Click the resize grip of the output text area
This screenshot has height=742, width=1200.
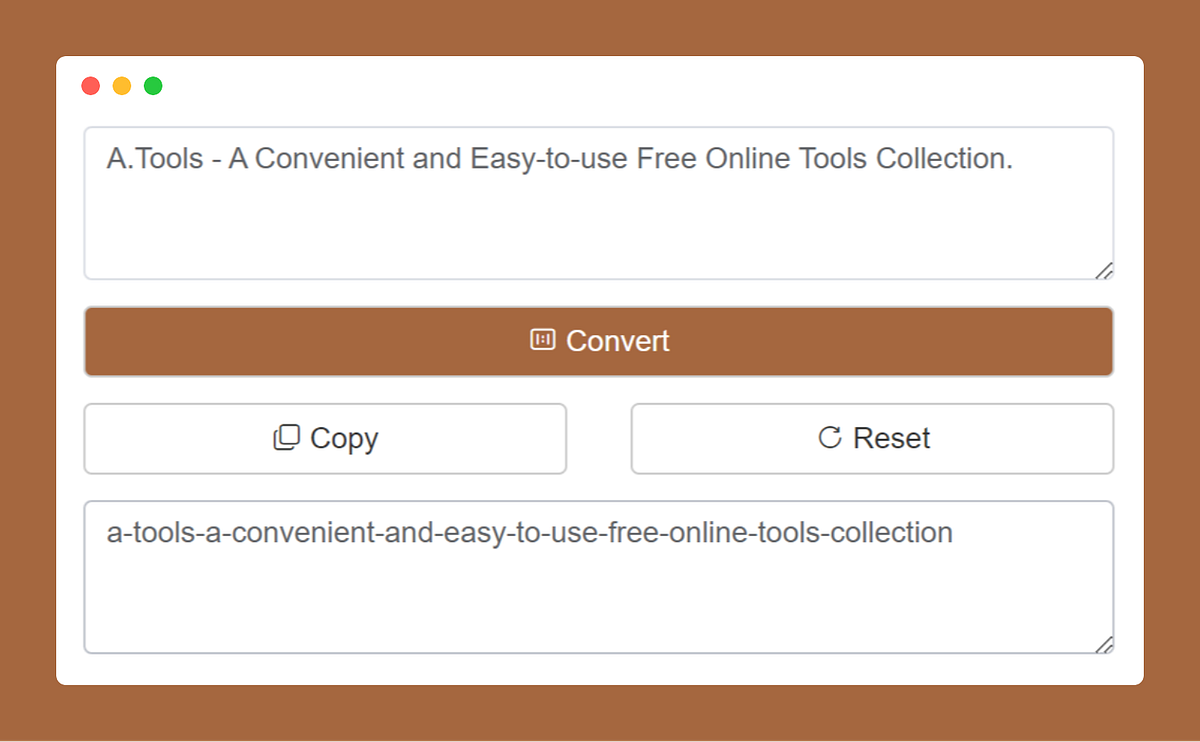pos(1105,644)
